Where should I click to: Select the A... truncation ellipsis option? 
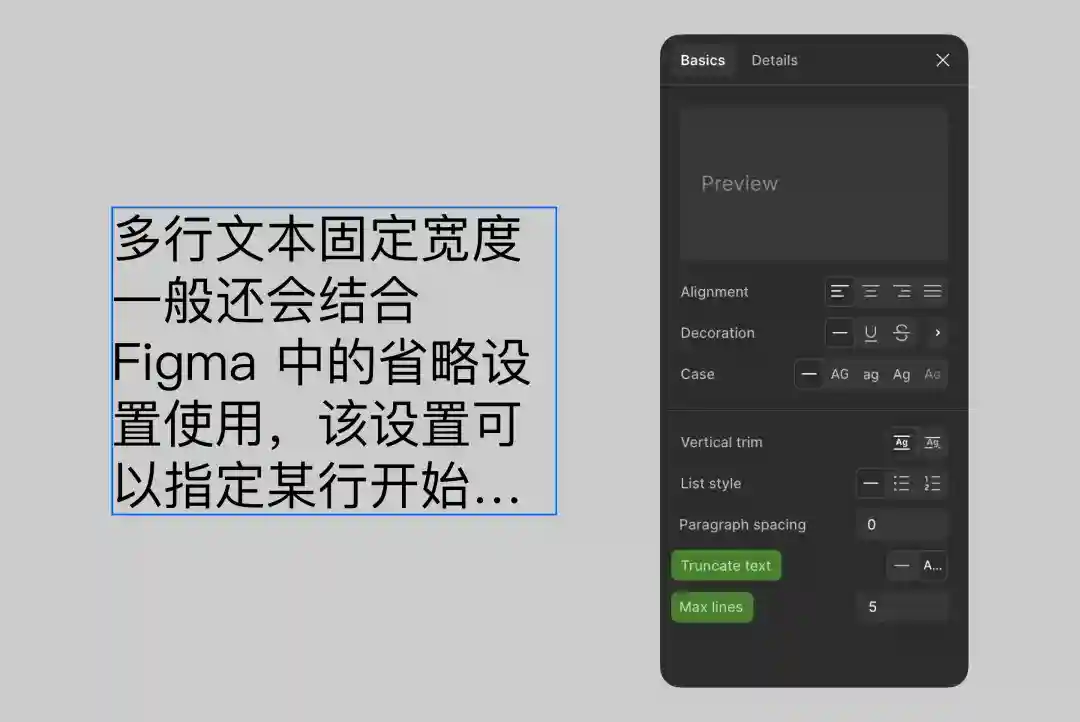(932, 565)
